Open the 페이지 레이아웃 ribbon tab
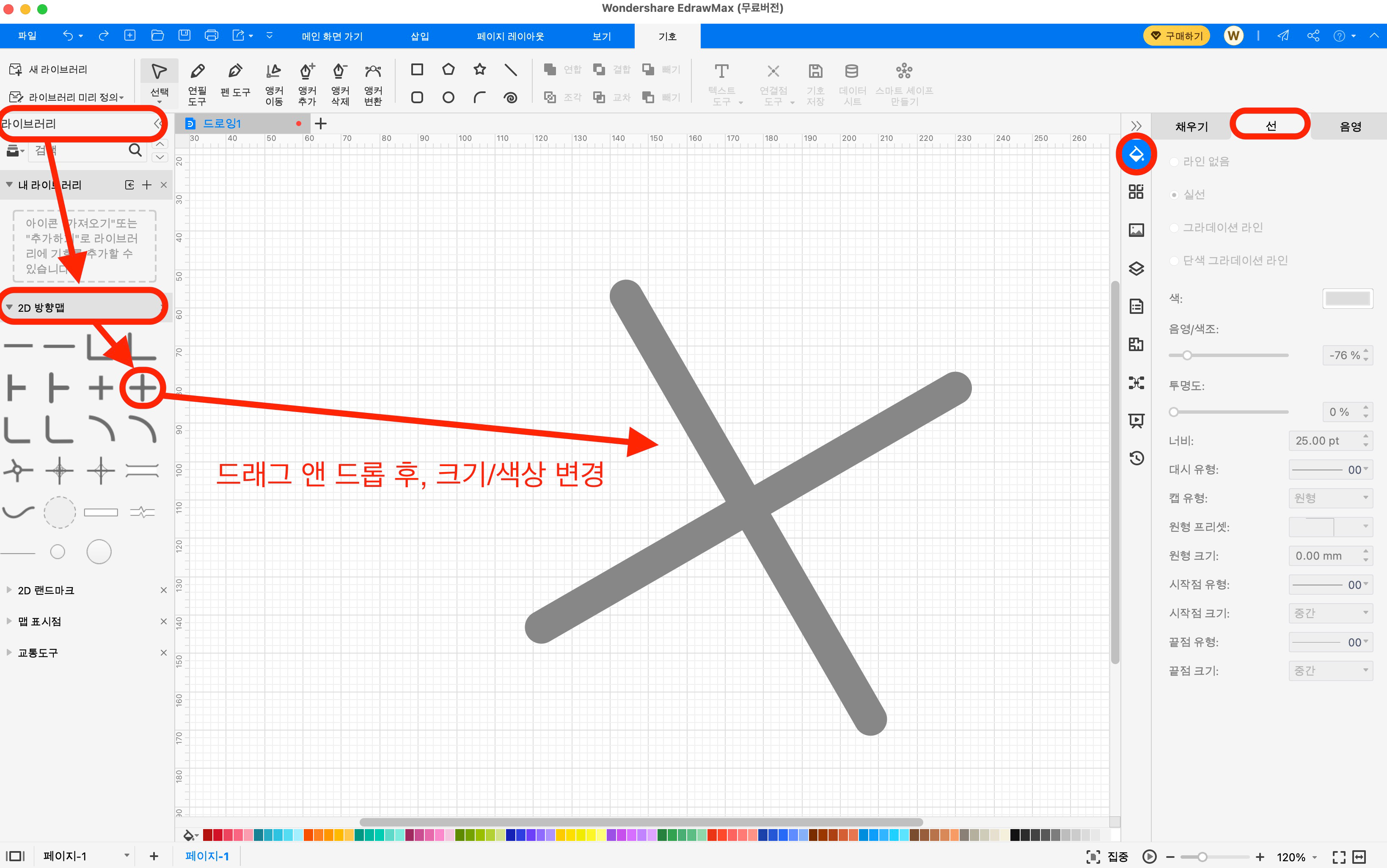 (510, 36)
